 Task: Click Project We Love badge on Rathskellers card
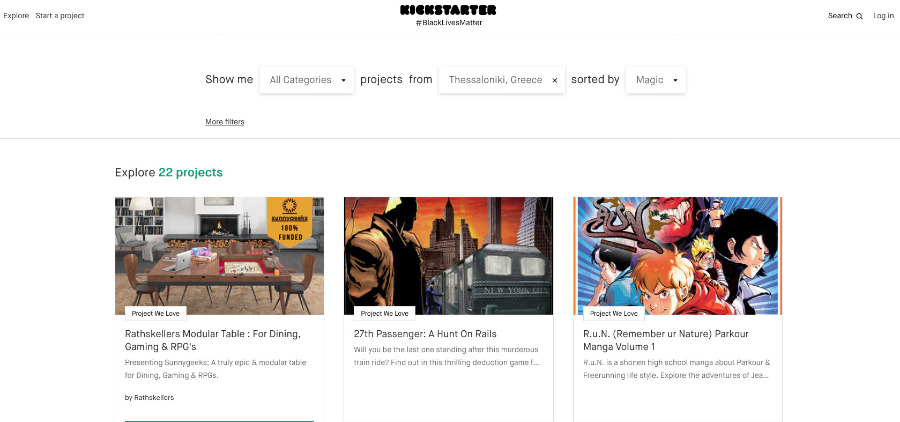tap(156, 313)
